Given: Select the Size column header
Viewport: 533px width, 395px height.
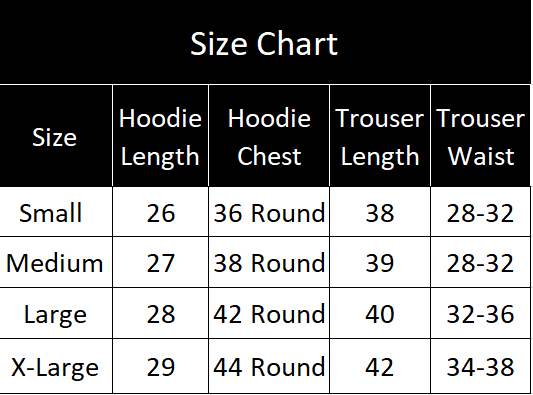Looking at the screenshot, I should click(x=56, y=136).
